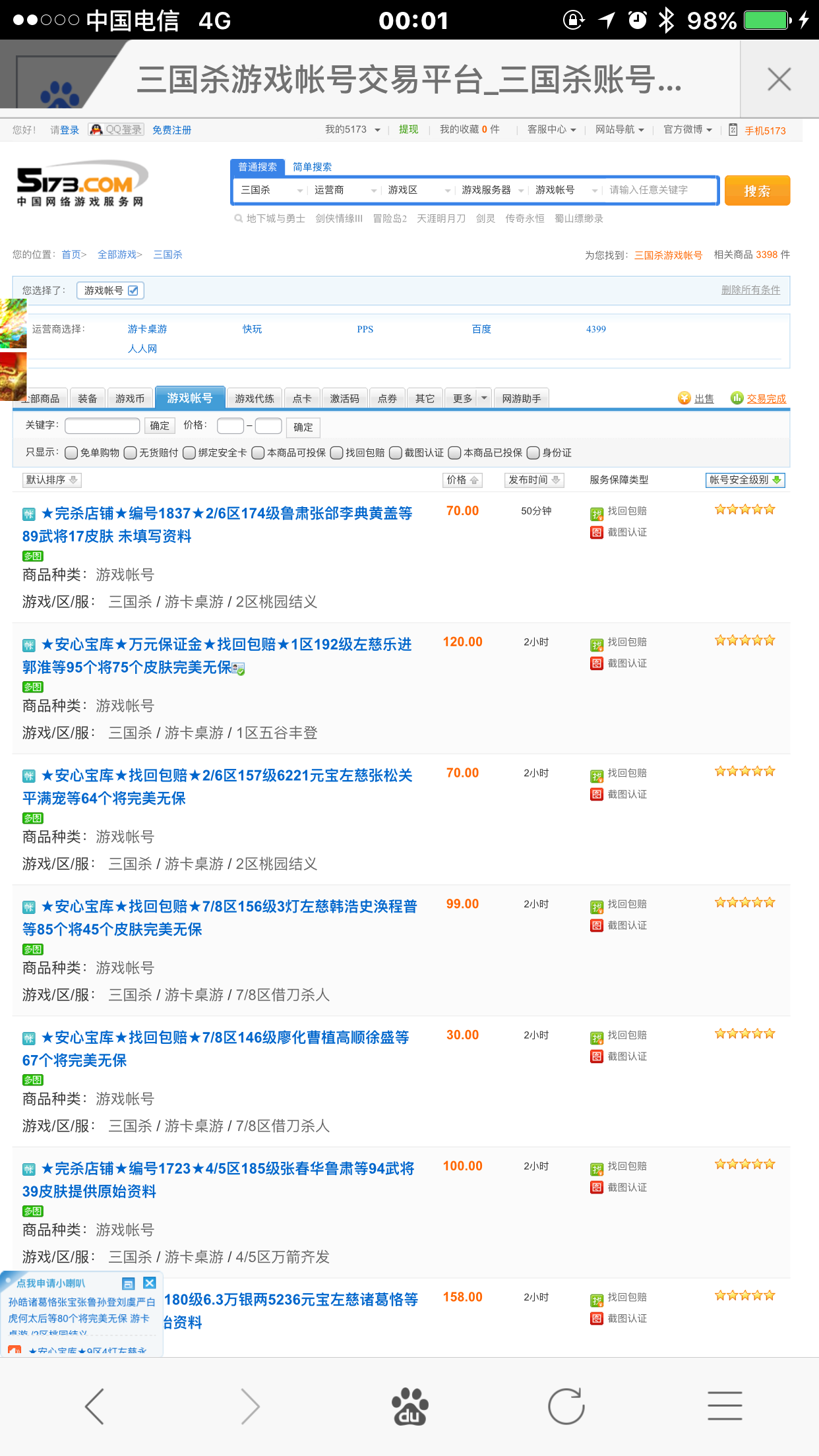Click insured badge after 皮肤完美无保 title
The image size is (819, 1456).
tap(239, 669)
